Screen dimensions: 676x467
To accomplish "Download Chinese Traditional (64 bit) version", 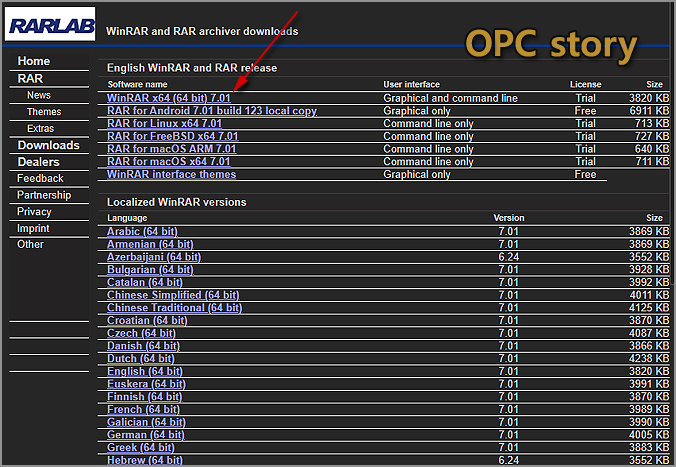I will point(175,308).
